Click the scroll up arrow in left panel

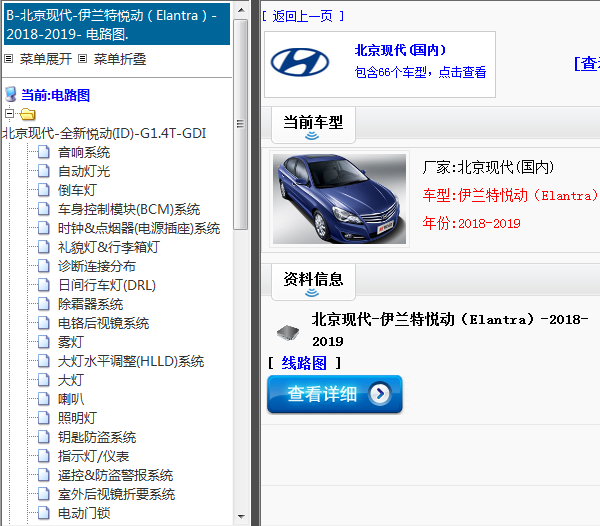[x=241, y=10]
